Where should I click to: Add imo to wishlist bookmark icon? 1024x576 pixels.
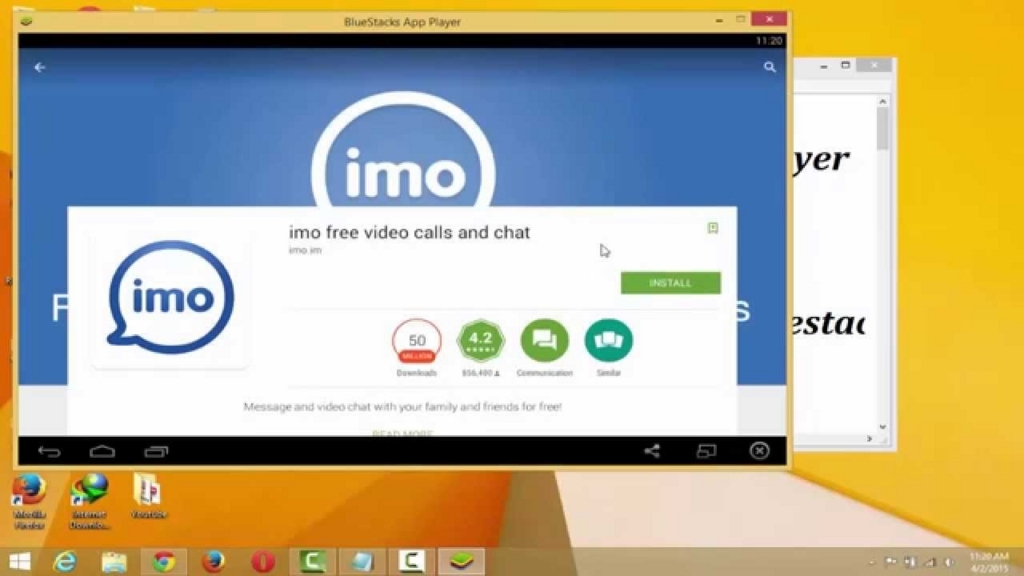click(x=713, y=228)
